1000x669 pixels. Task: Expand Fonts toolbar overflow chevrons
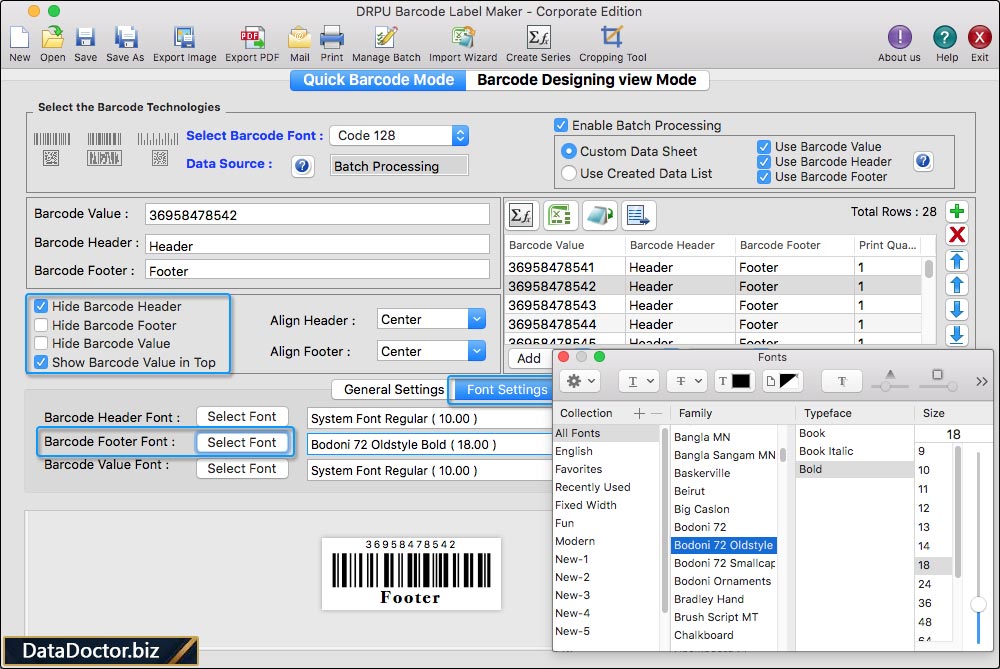coord(982,381)
